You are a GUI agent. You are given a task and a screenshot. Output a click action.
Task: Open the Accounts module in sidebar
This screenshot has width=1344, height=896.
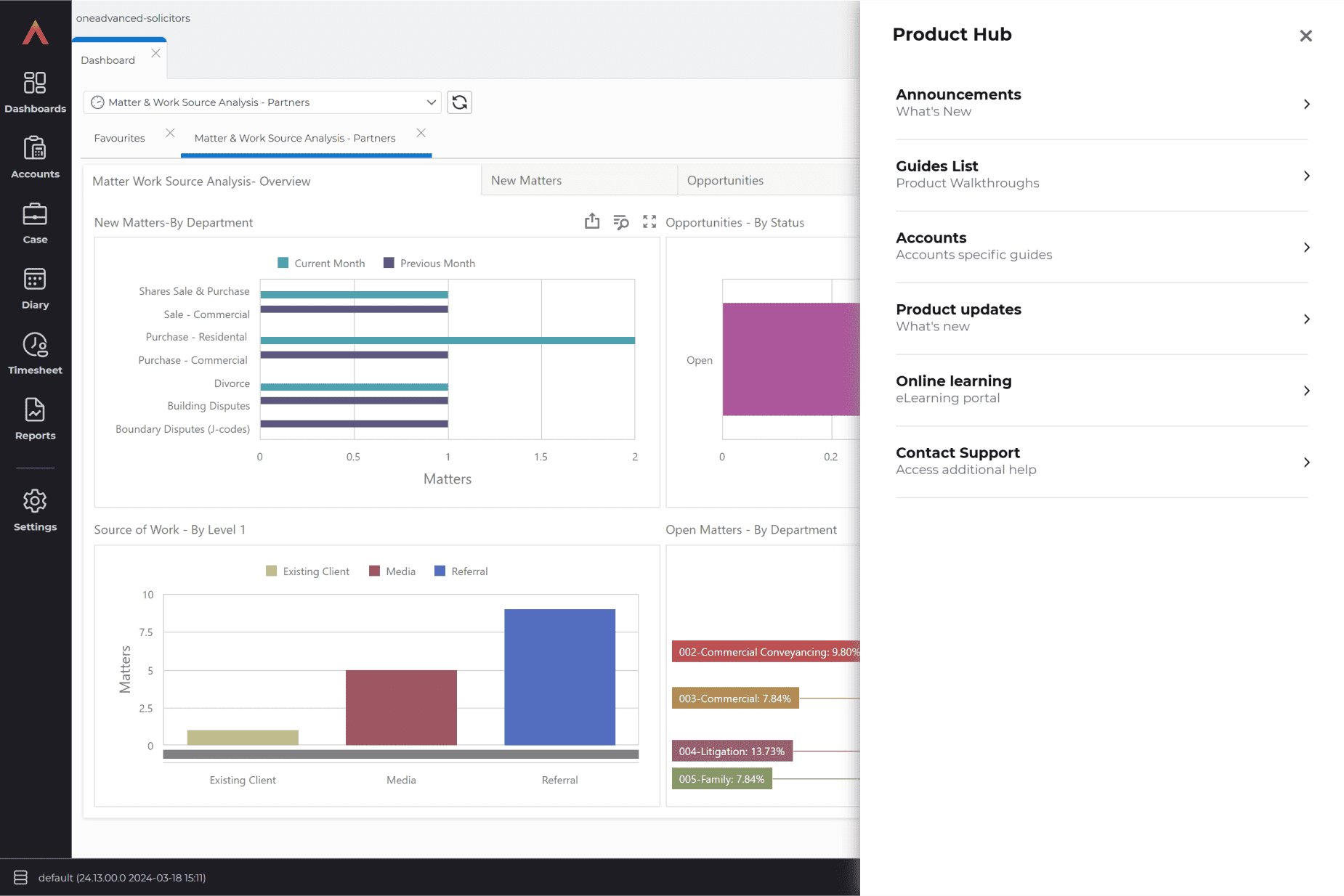pyautogui.click(x=35, y=158)
